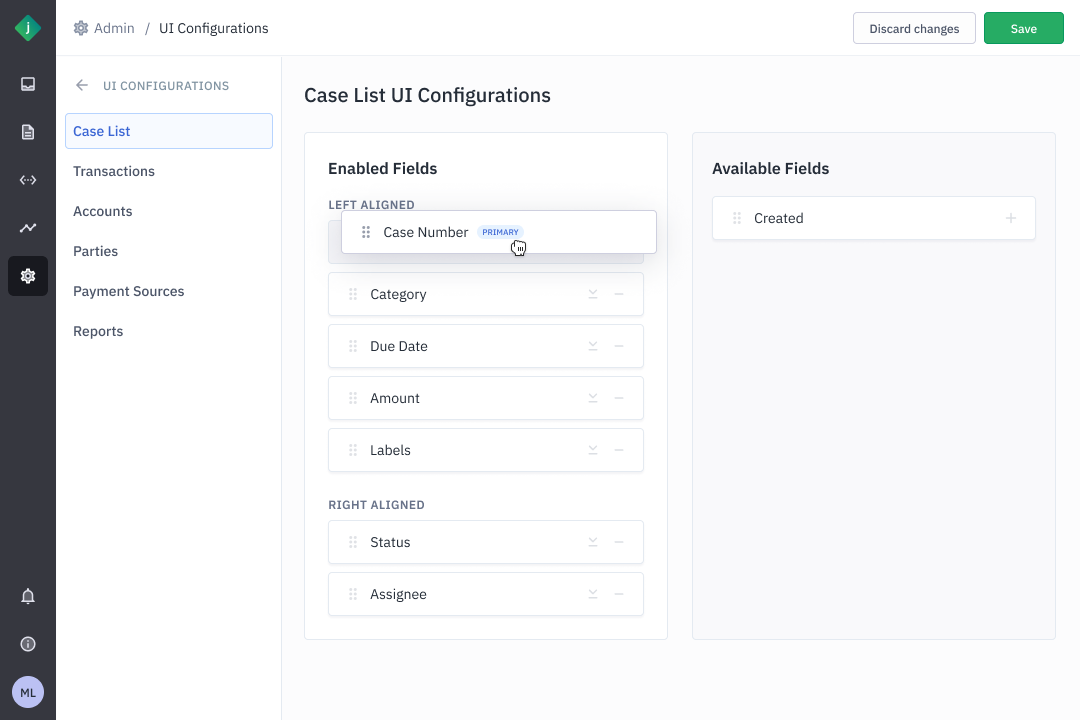Select Payment Sources in the side menu
1080x720 pixels.
point(129,291)
